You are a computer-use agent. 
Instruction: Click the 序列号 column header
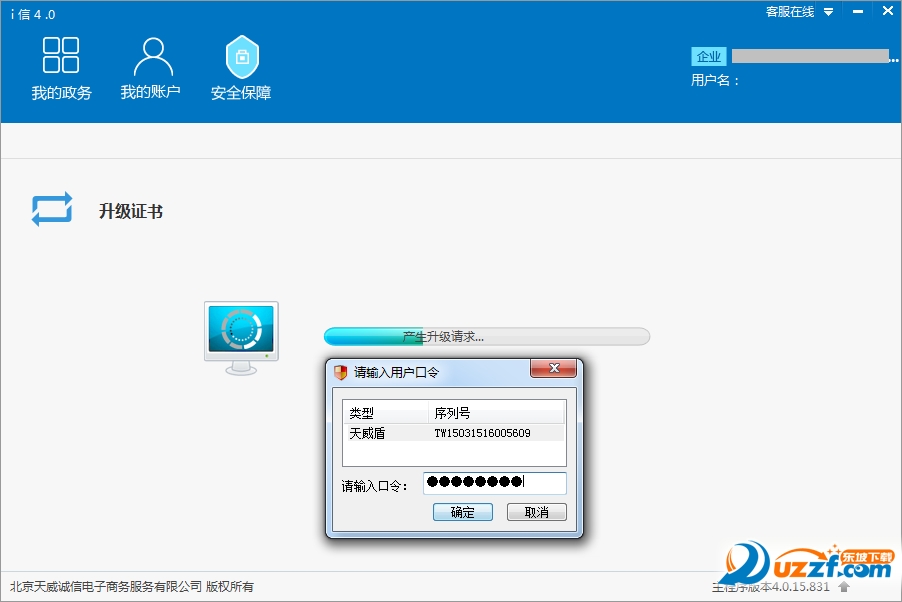496,413
